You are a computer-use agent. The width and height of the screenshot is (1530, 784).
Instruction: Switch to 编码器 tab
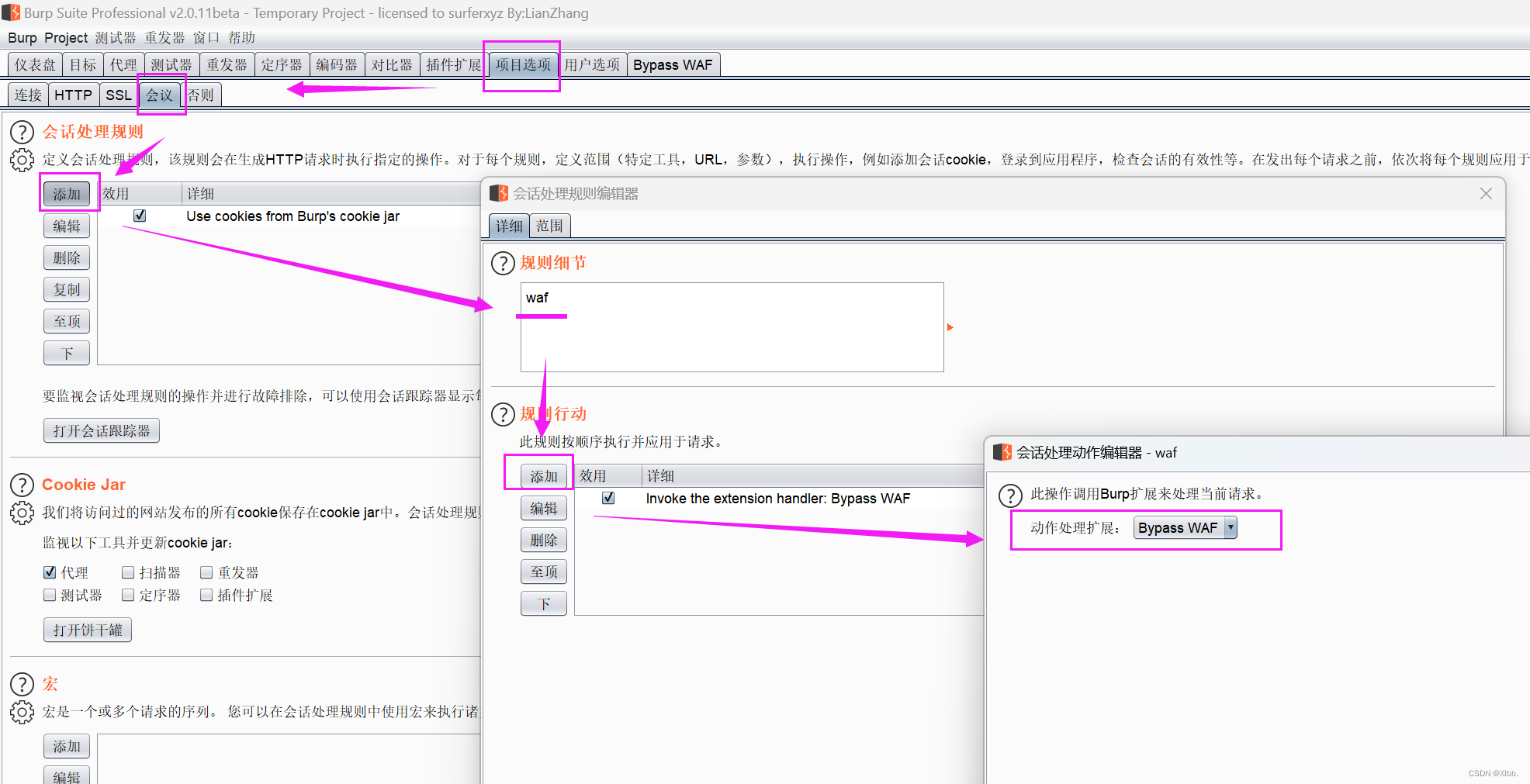point(337,64)
